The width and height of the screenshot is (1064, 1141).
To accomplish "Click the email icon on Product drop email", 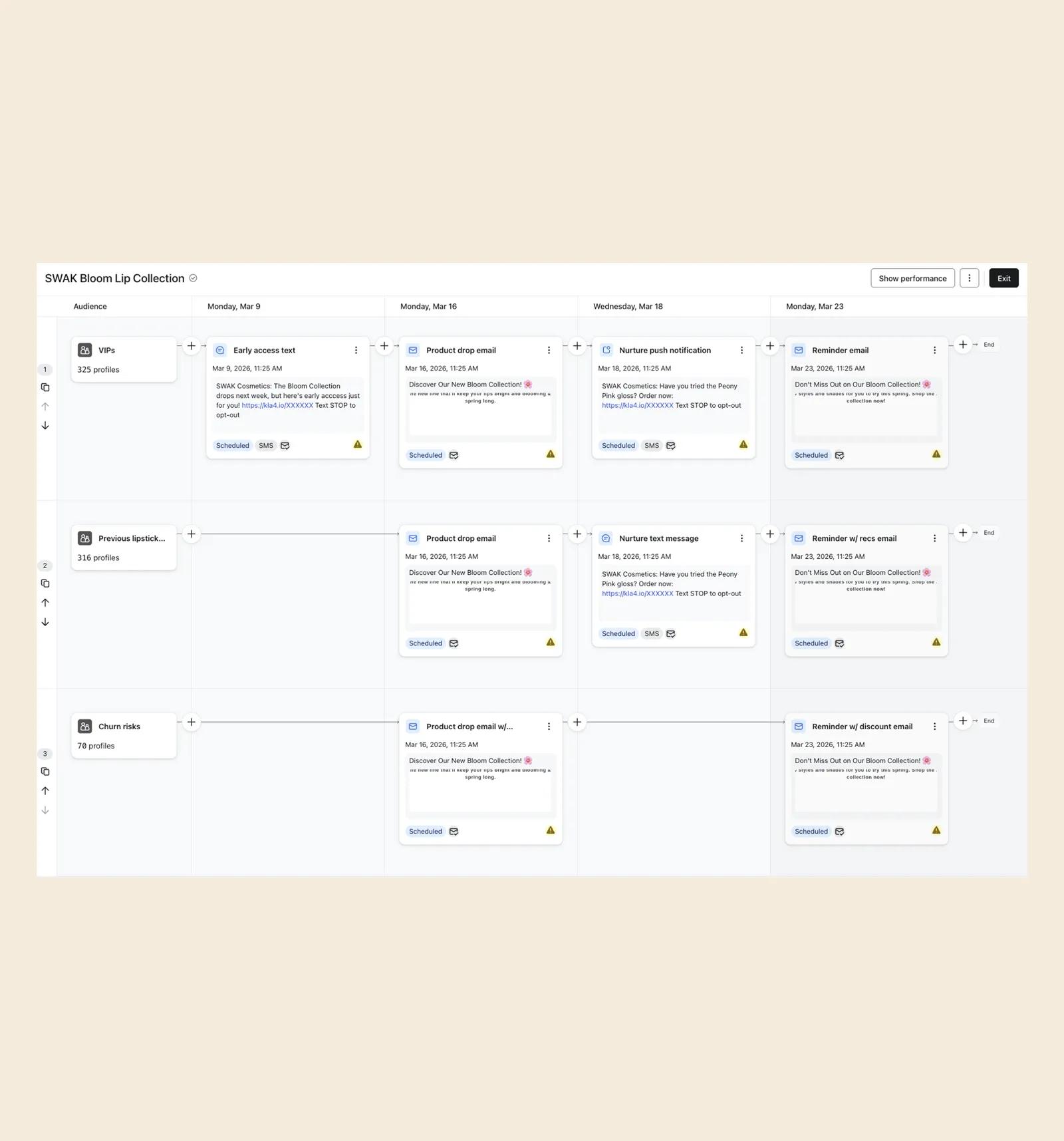I will tap(413, 350).
